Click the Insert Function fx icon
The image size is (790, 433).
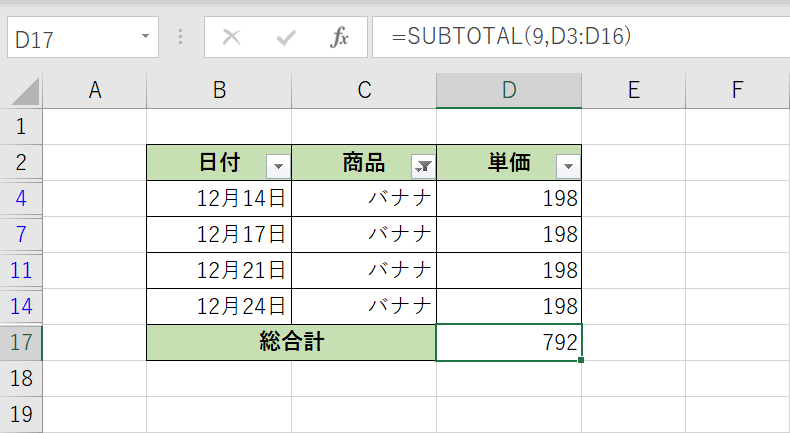coord(339,37)
